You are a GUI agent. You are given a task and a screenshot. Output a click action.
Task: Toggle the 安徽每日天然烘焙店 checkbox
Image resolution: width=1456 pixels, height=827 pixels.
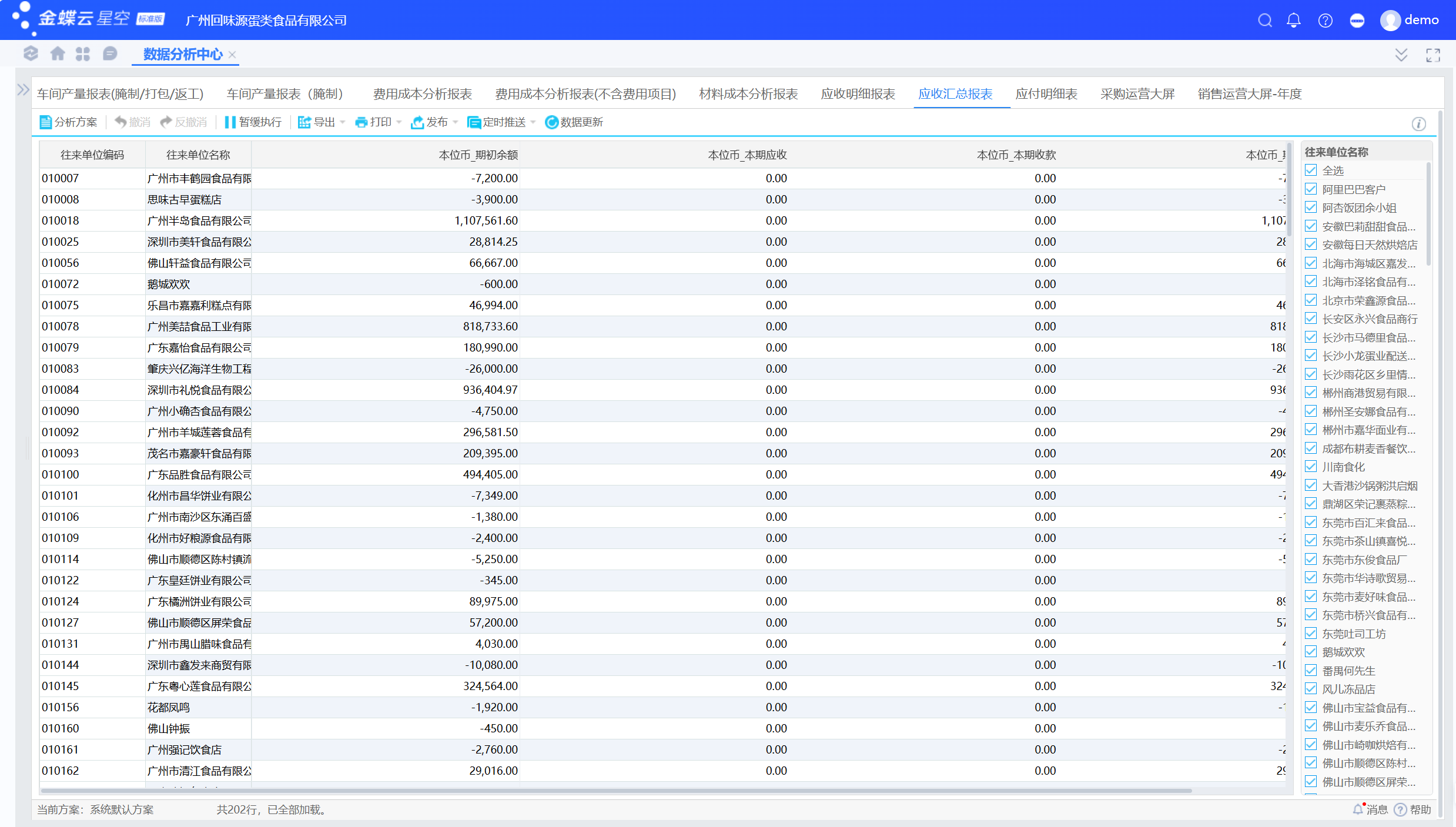coord(1311,245)
